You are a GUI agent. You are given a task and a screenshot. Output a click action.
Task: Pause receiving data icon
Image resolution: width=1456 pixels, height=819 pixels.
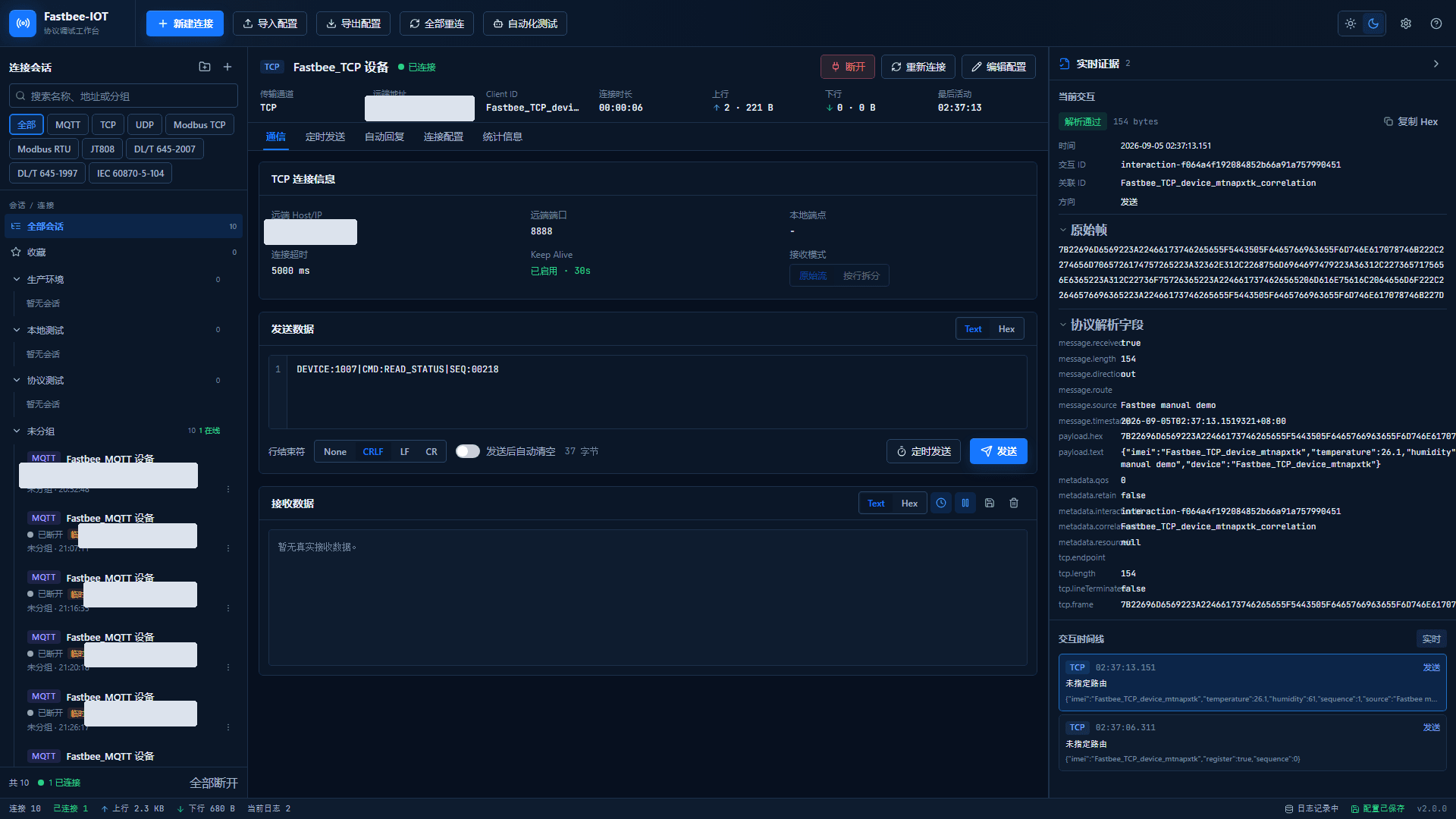[x=965, y=503]
